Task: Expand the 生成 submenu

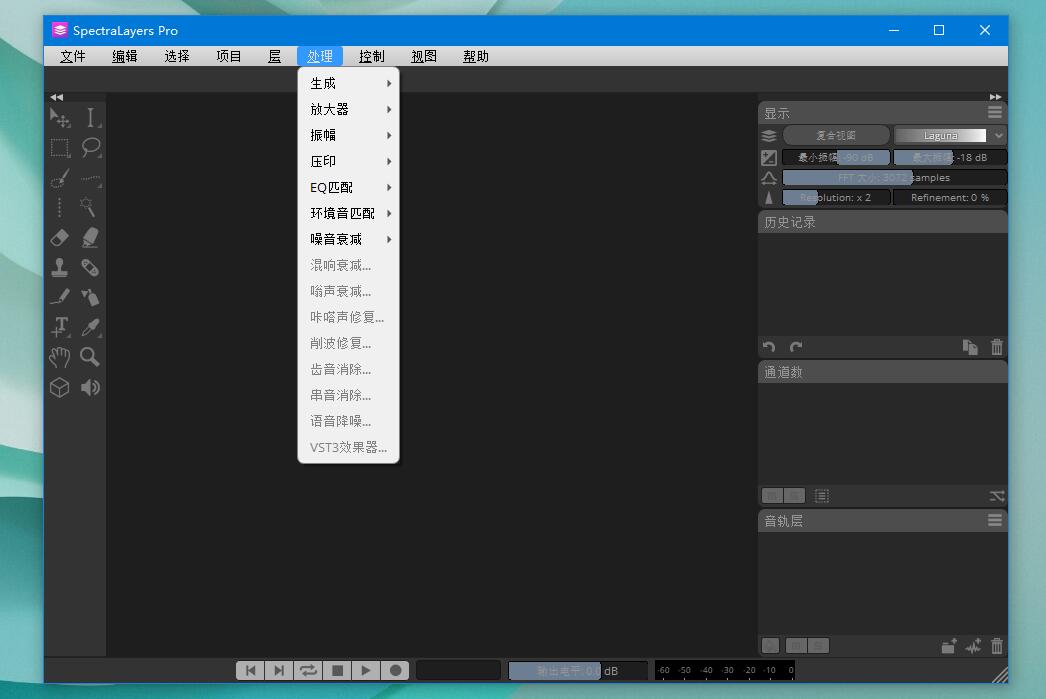Action: coord(348,83)
